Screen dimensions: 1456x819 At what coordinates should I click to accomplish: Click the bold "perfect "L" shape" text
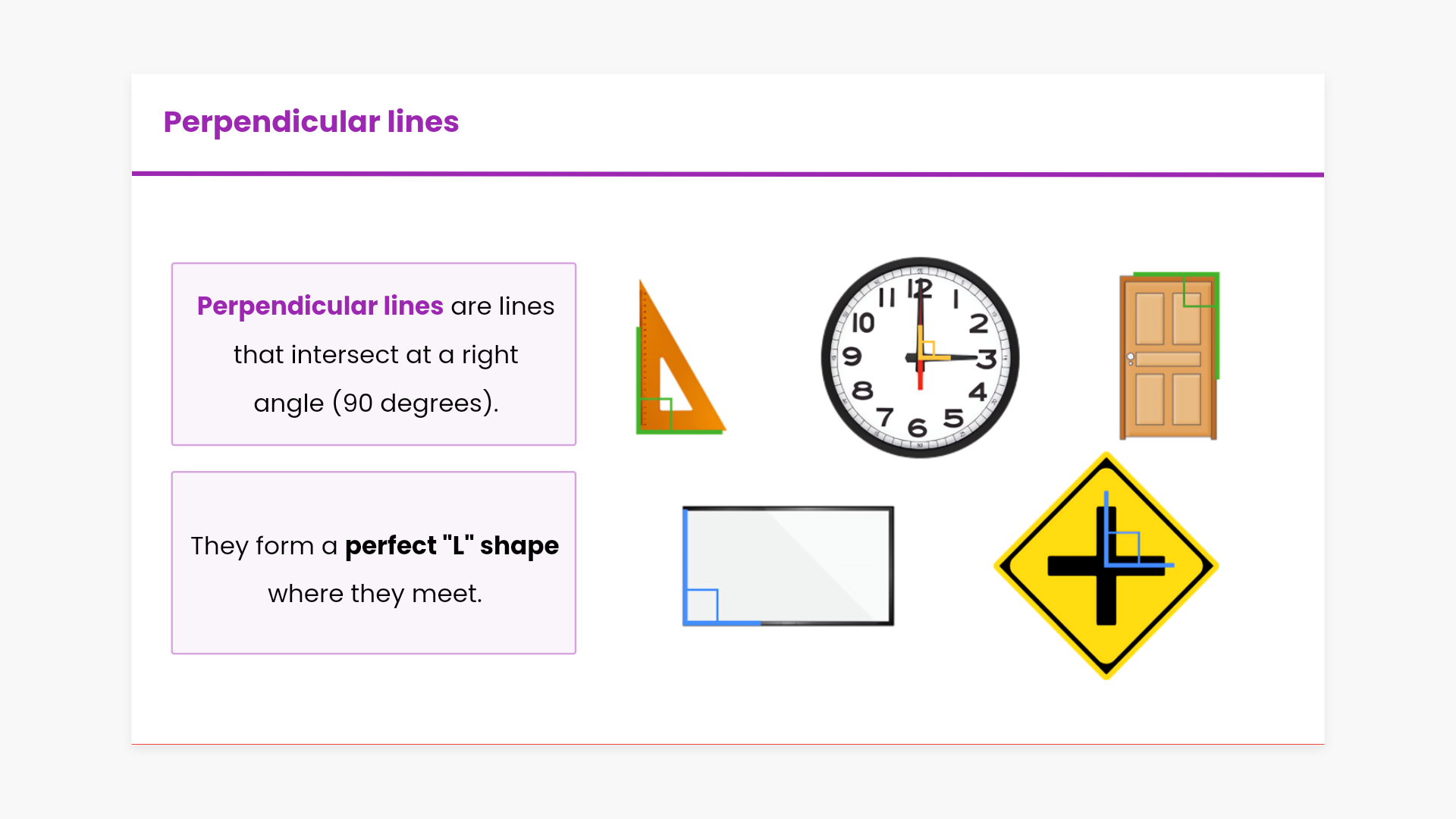click(x=452, y=545)
